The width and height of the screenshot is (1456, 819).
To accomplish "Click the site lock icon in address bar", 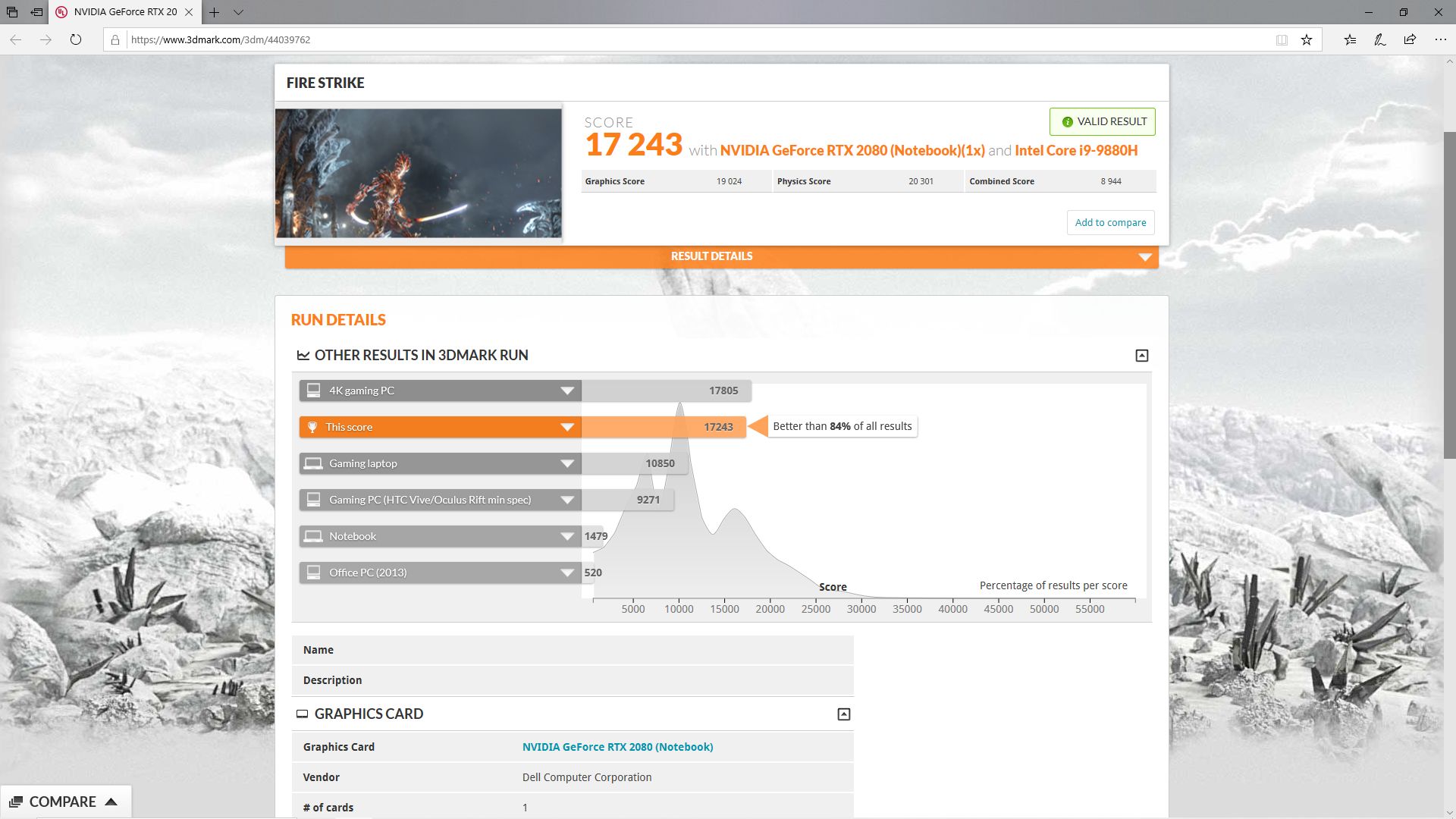I will [115, 40].
